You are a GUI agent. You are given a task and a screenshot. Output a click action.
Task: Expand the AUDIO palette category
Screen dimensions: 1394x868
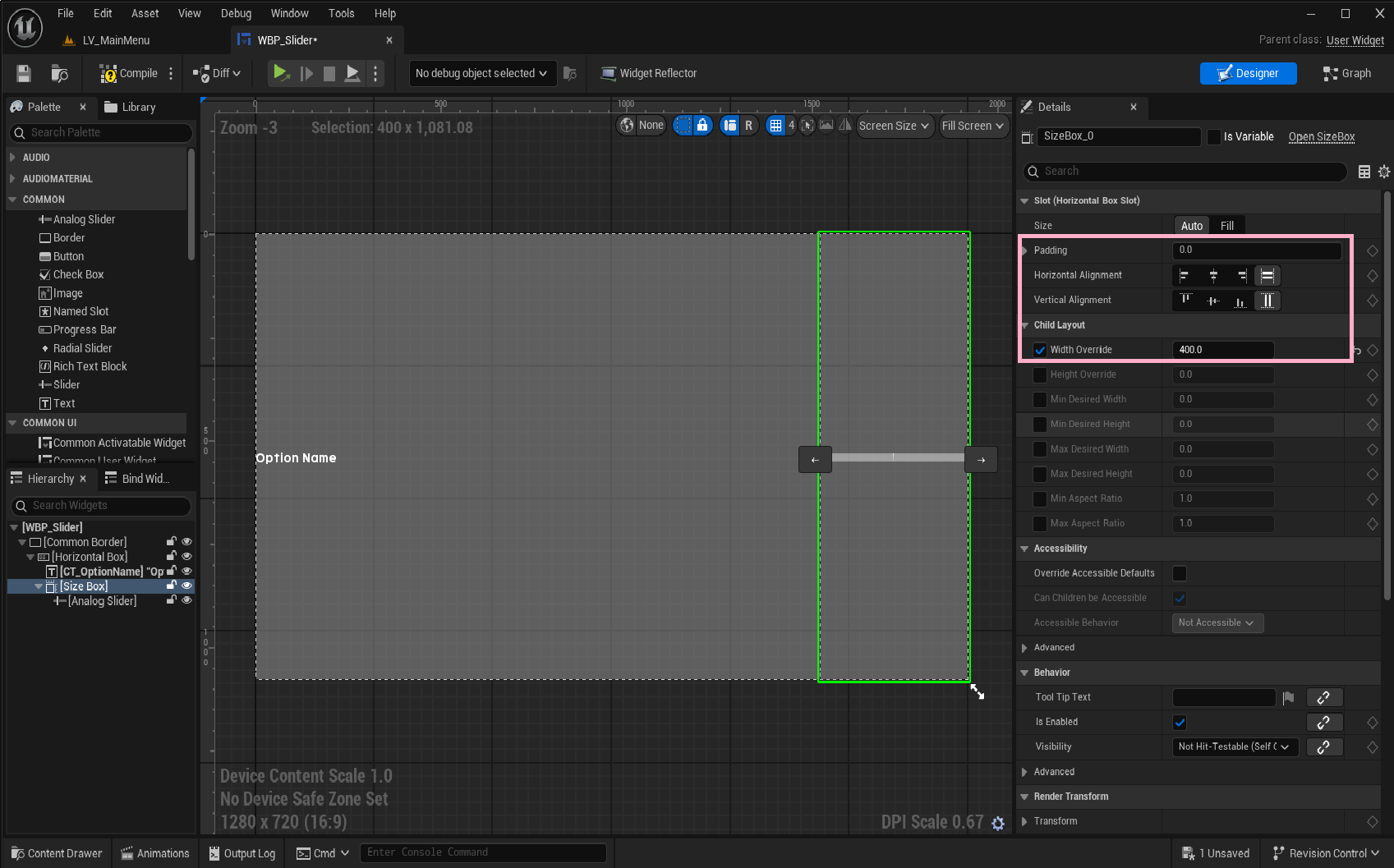tap(12, 157)
